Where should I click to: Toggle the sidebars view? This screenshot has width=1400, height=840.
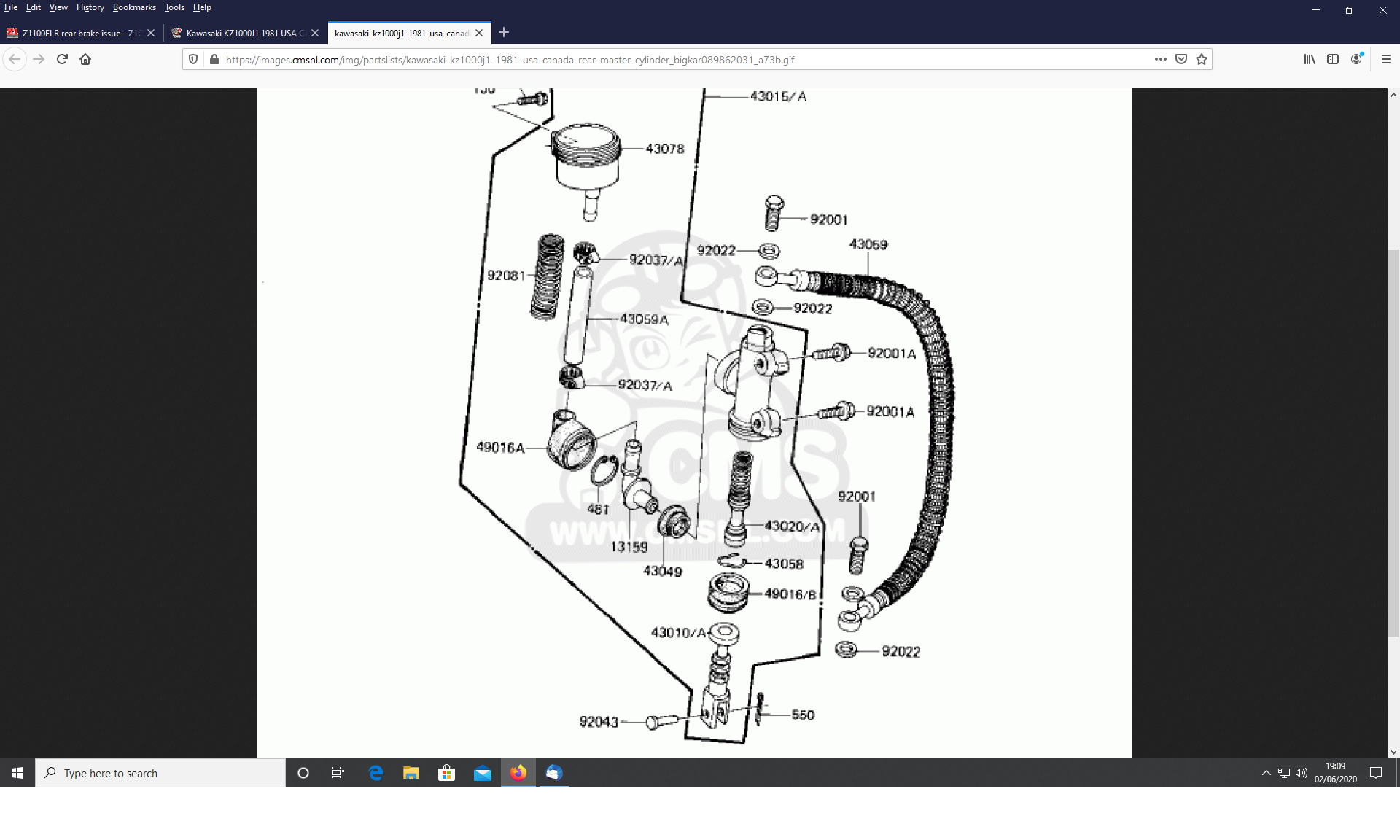click(x=1333, y=59)
